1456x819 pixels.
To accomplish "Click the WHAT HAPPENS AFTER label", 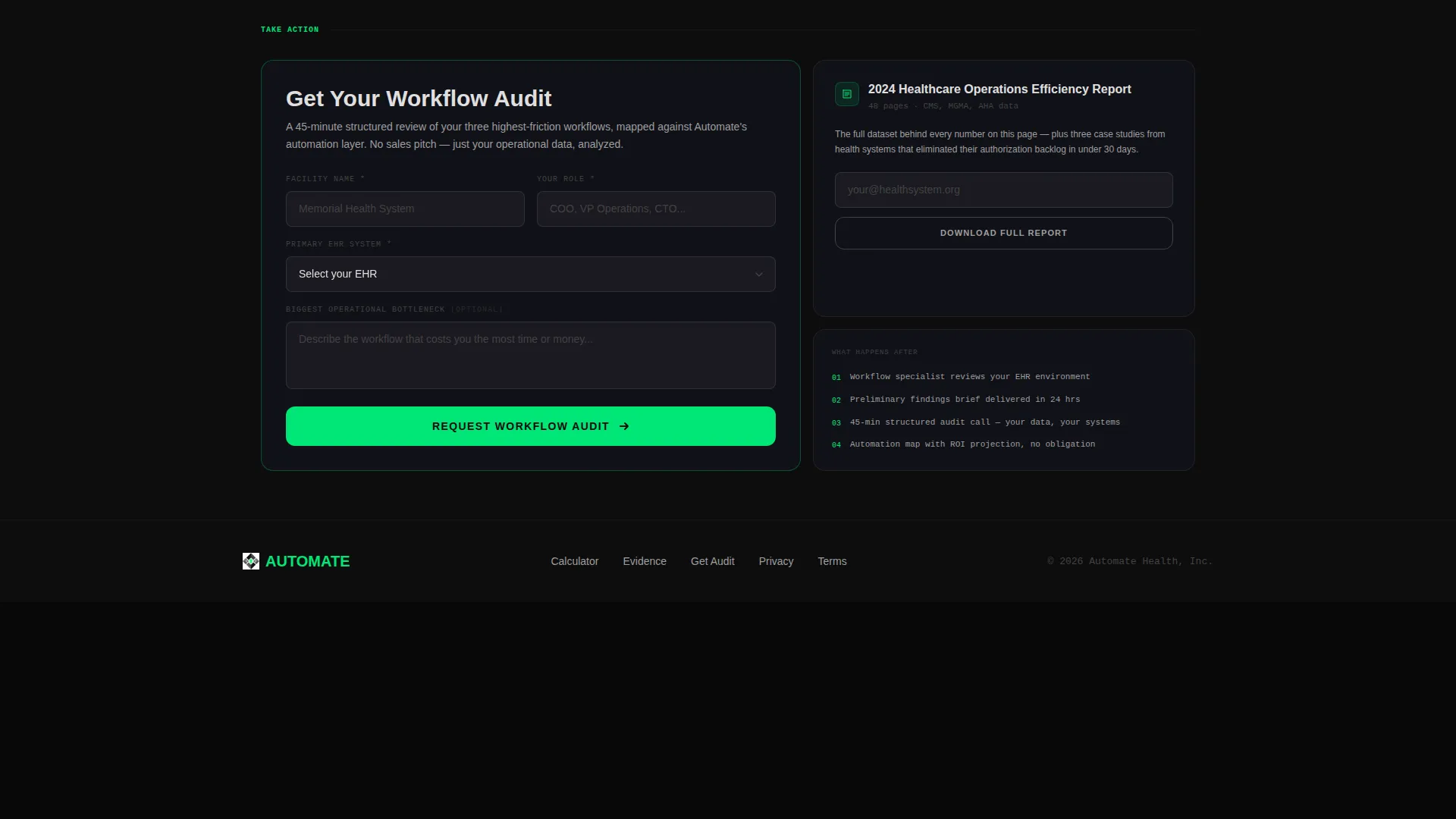I will coord(874,352).
